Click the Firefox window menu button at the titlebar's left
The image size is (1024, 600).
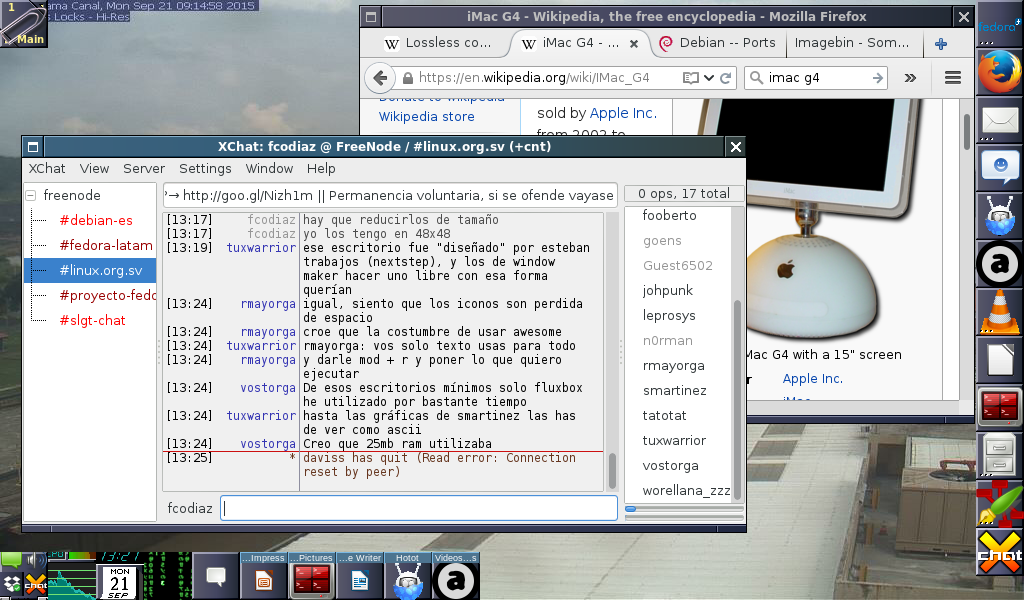(x=371, y=17)
